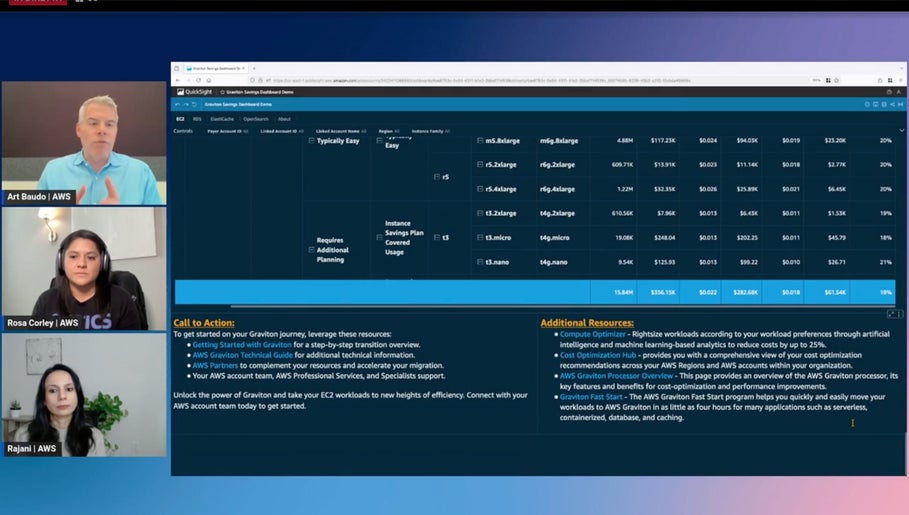Click the dashboard reset icon
909x515 pixels.
(194, 104)
